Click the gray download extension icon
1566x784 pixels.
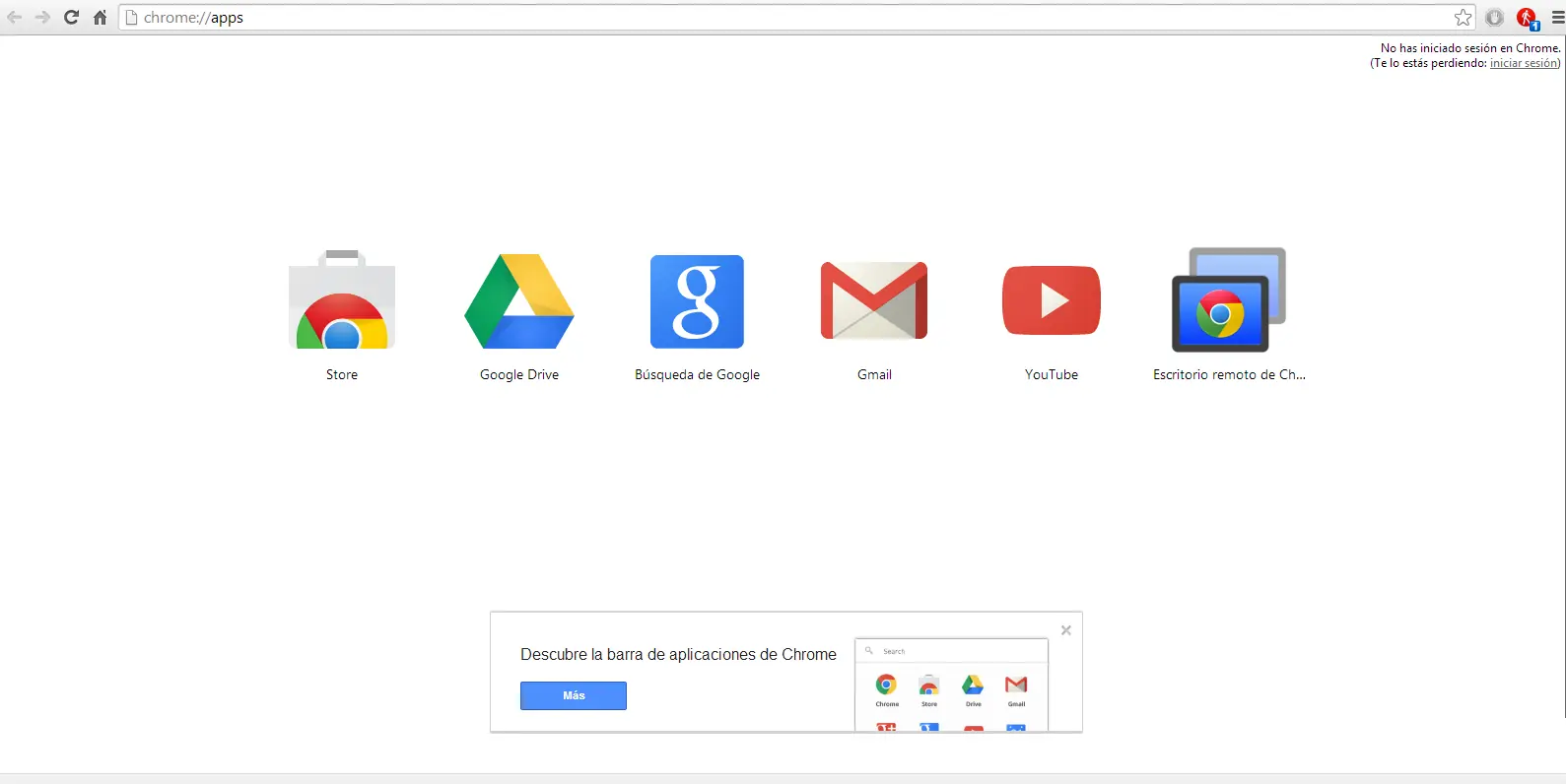[x=1495, y=17]
